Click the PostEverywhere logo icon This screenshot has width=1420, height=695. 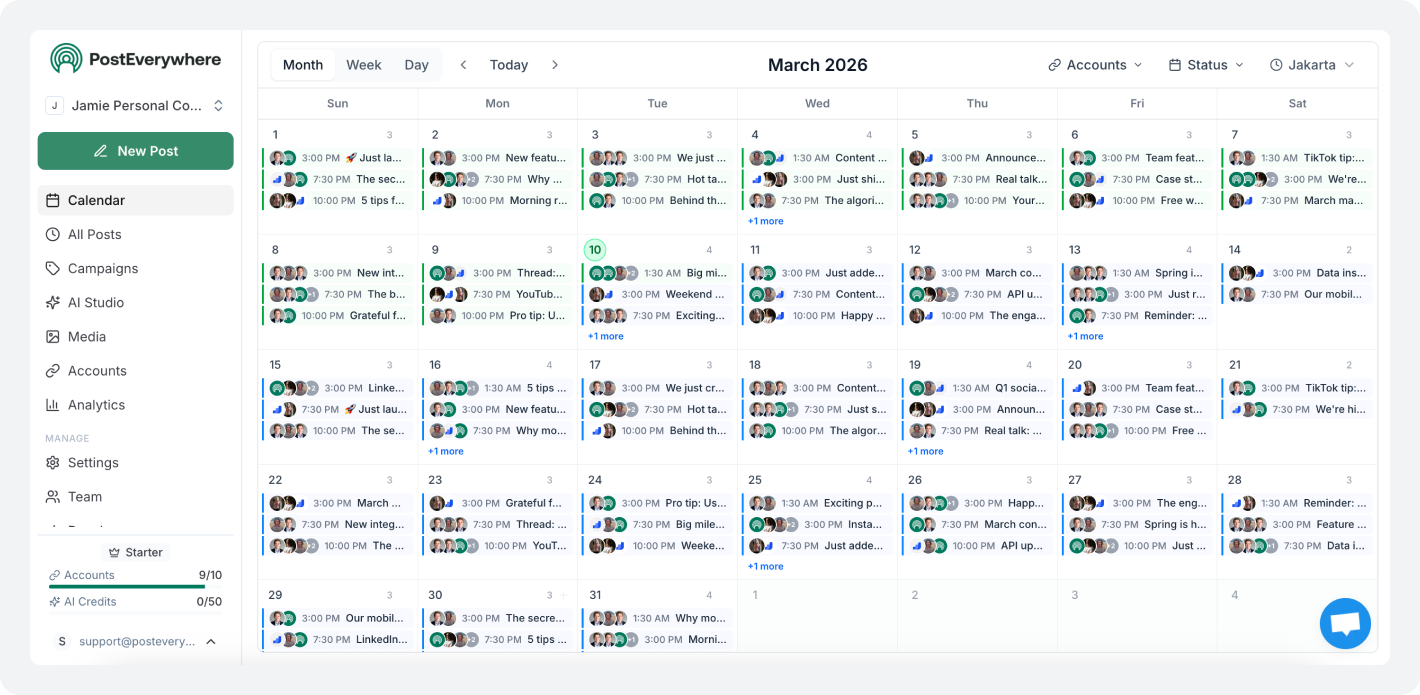66,59
